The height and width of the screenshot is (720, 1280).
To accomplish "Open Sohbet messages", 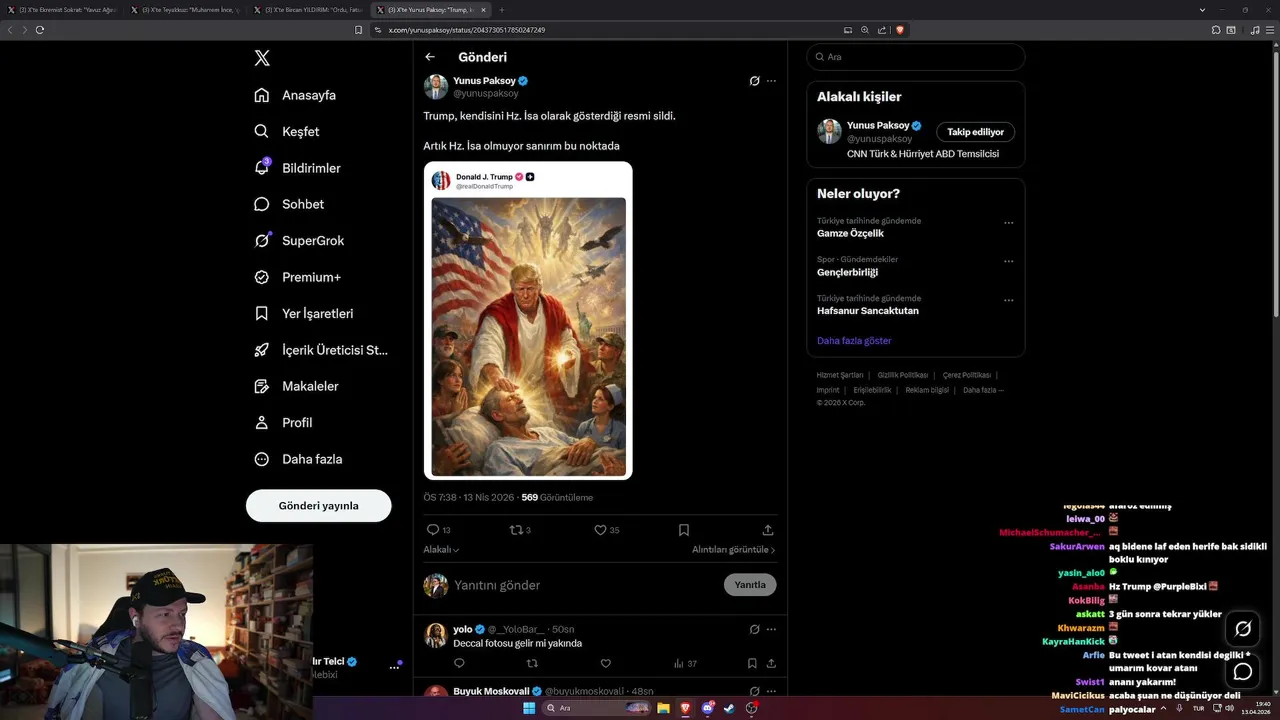I will click(x=289, y=204).
